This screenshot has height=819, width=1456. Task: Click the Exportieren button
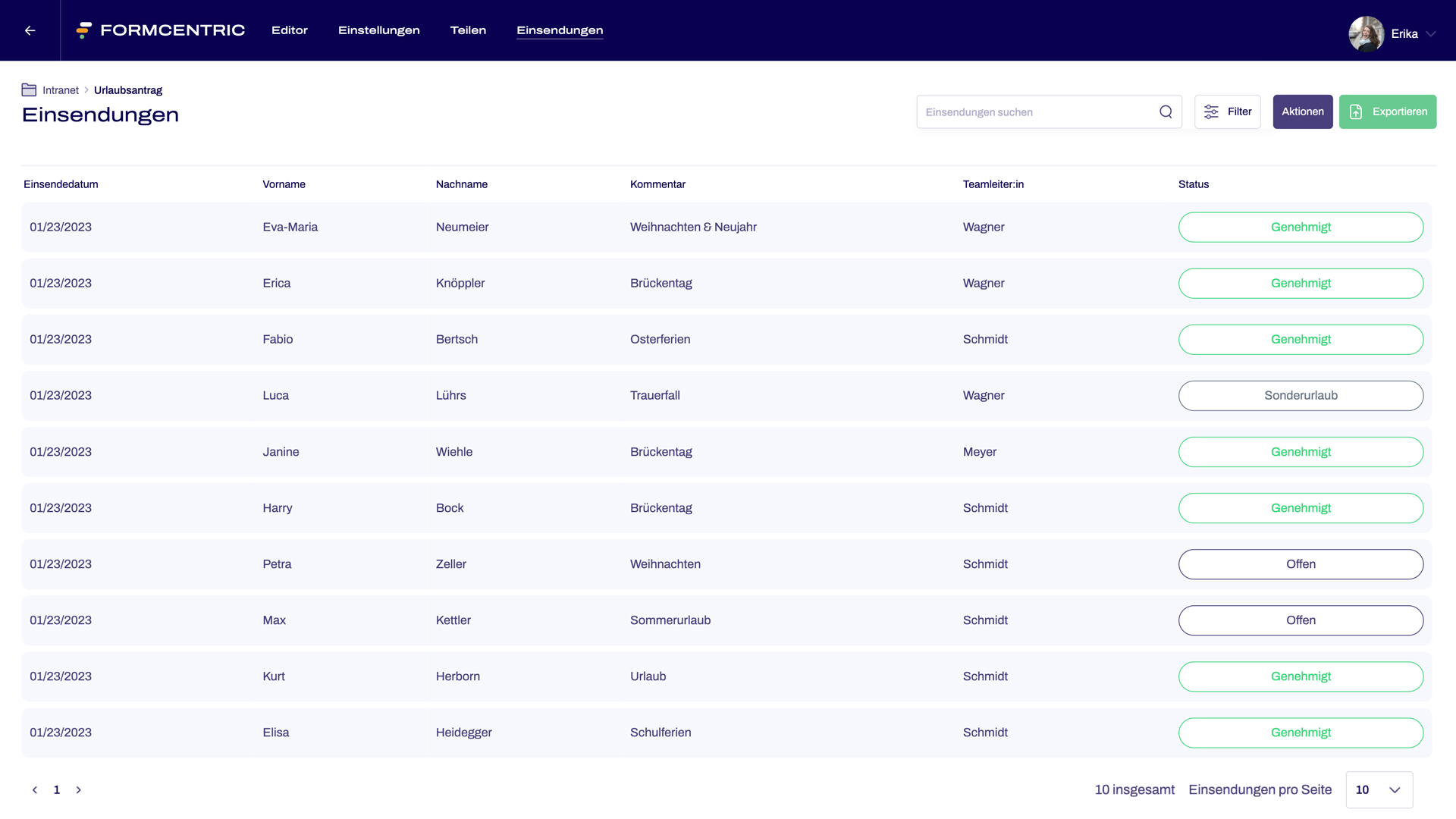point(1387,112)
